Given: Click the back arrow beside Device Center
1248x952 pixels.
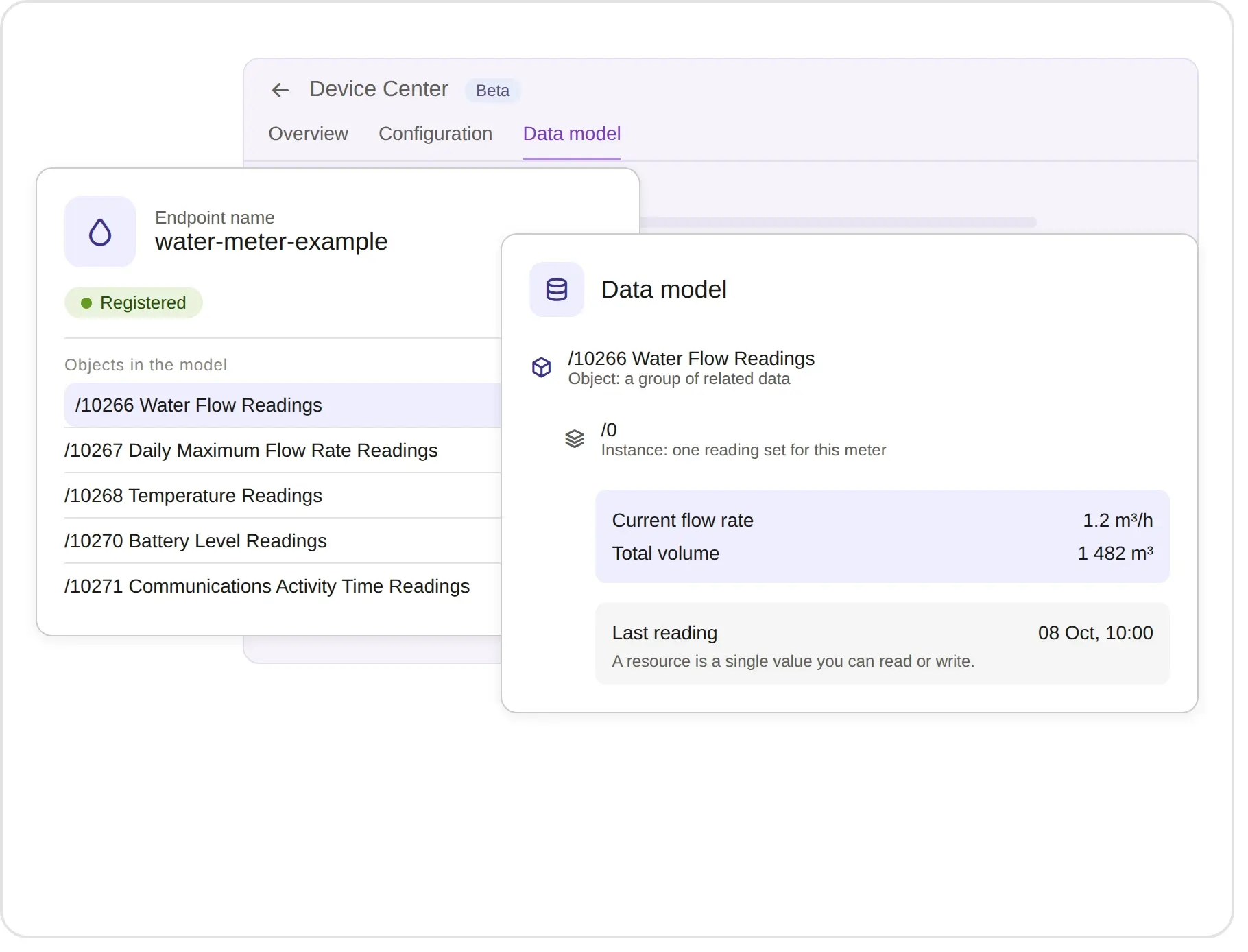Looking at the screenshot, I should (x=280, y=90).
